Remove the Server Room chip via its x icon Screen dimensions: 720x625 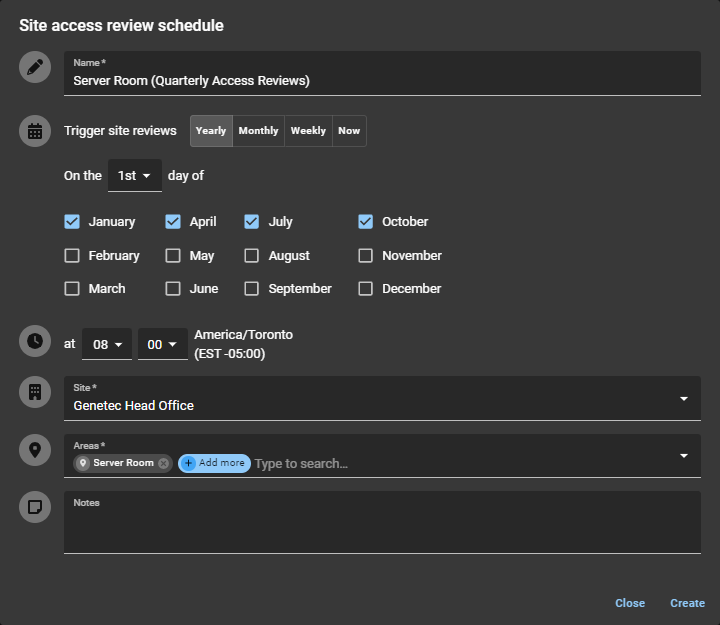point(163,463)
